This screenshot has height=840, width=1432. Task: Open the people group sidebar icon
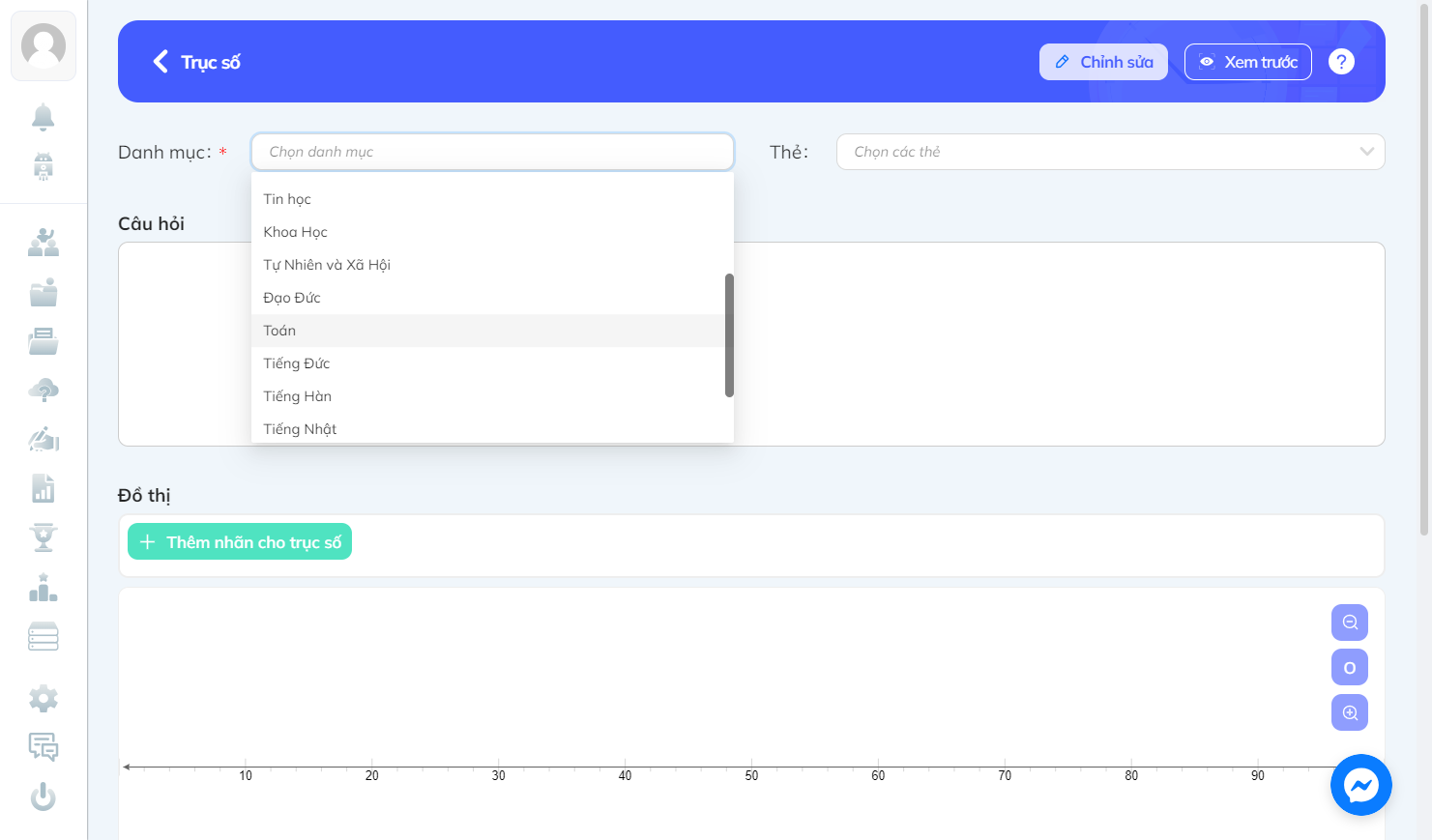(44, 243)
